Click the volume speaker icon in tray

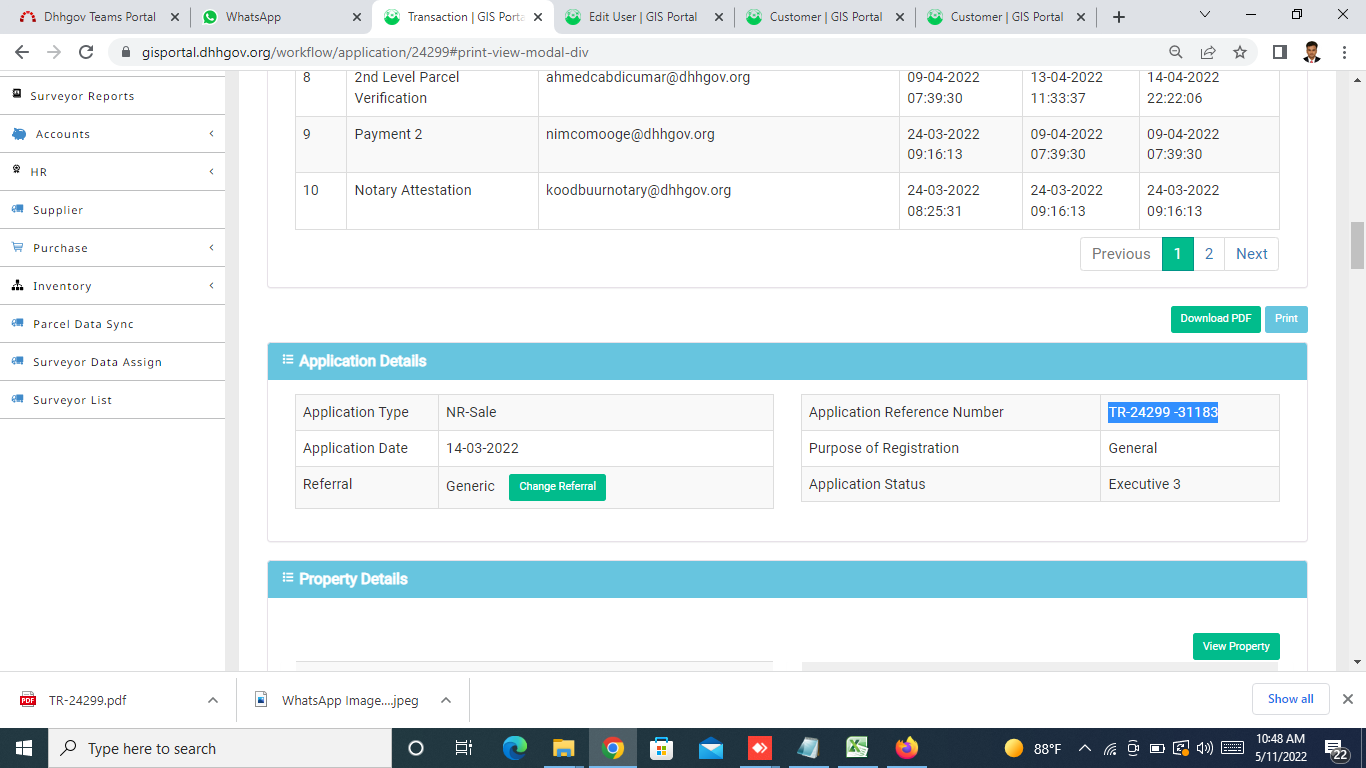[1204, 748]
